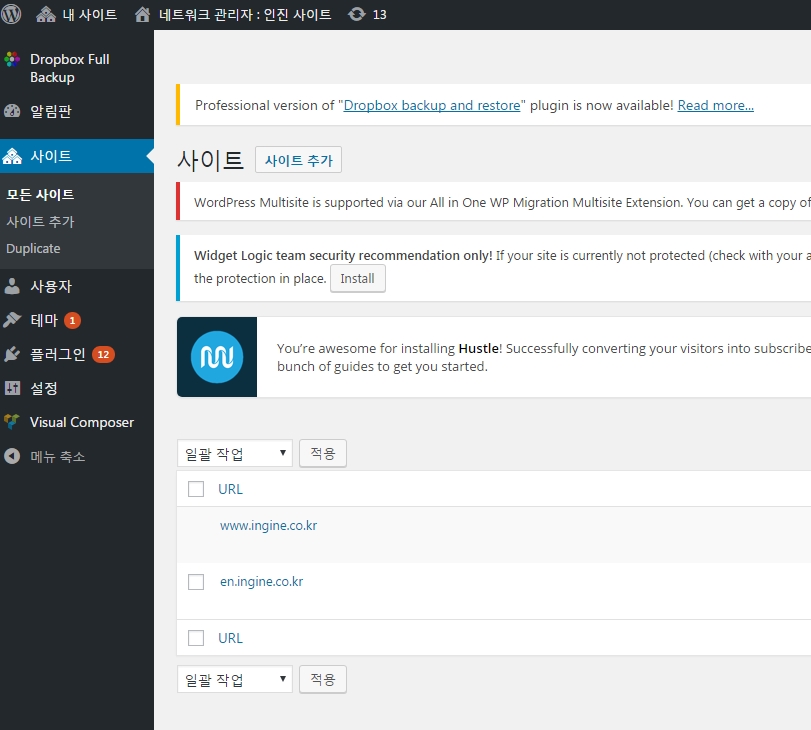Open the top 일괄 작업 bulk action dropdown

click(235, 453)
